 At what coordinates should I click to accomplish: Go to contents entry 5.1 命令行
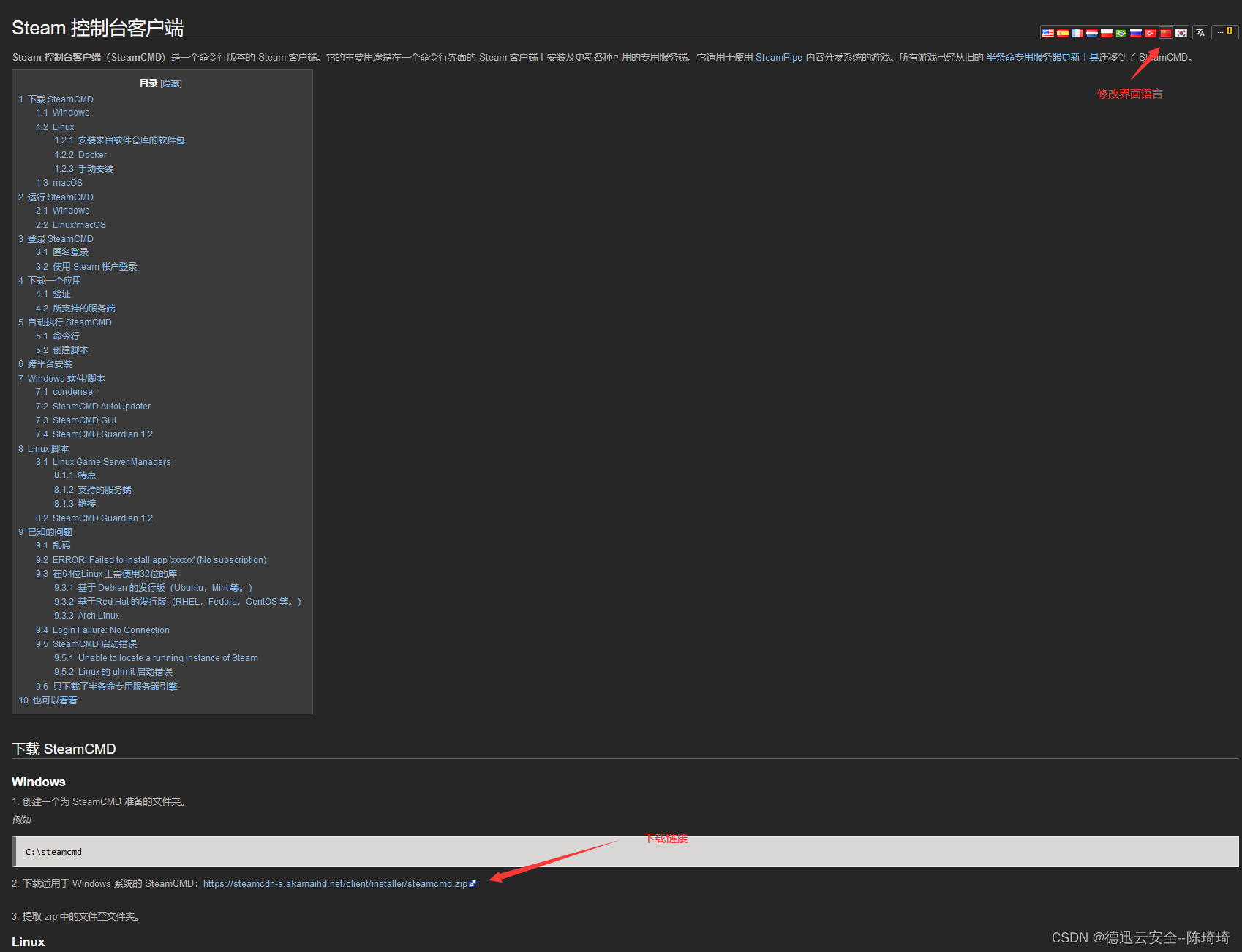[x=58, y=336]
